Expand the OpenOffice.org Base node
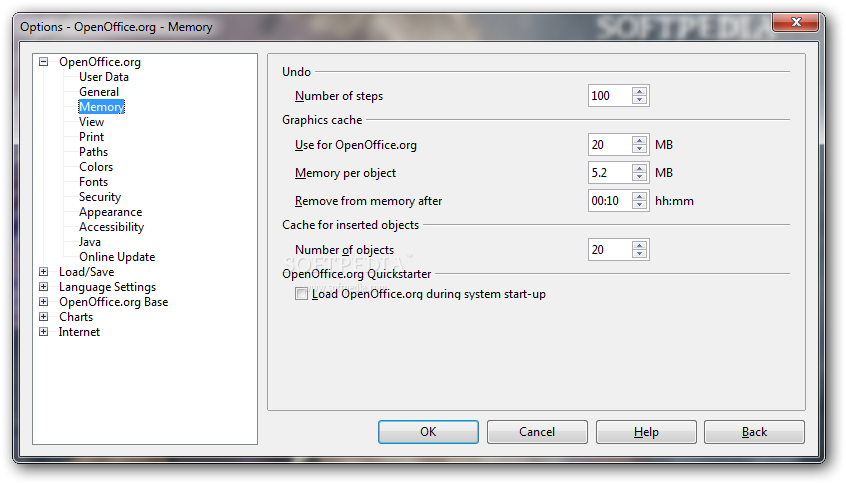This screenshot has height=484, width=846. click(44, 302)
